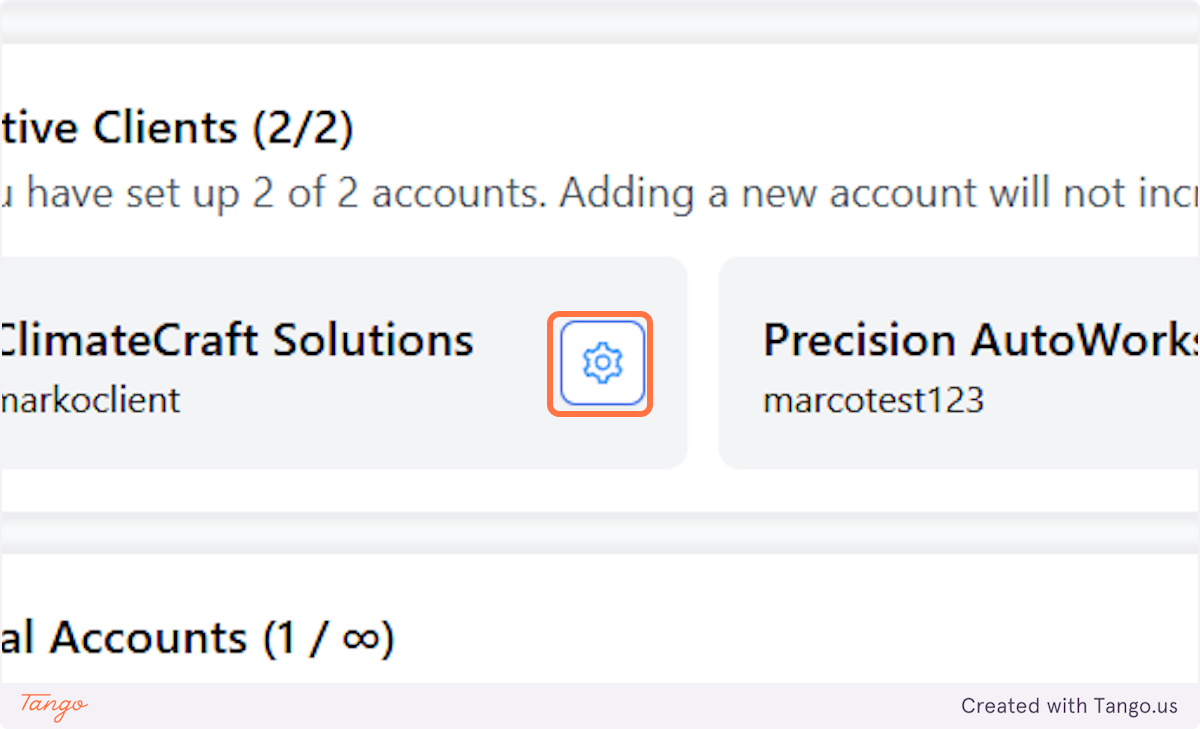1200x729 pixels.
Task: Click the ClimateCraft Solutions title text
Action: pyautogui.click(x=236, y=339)
